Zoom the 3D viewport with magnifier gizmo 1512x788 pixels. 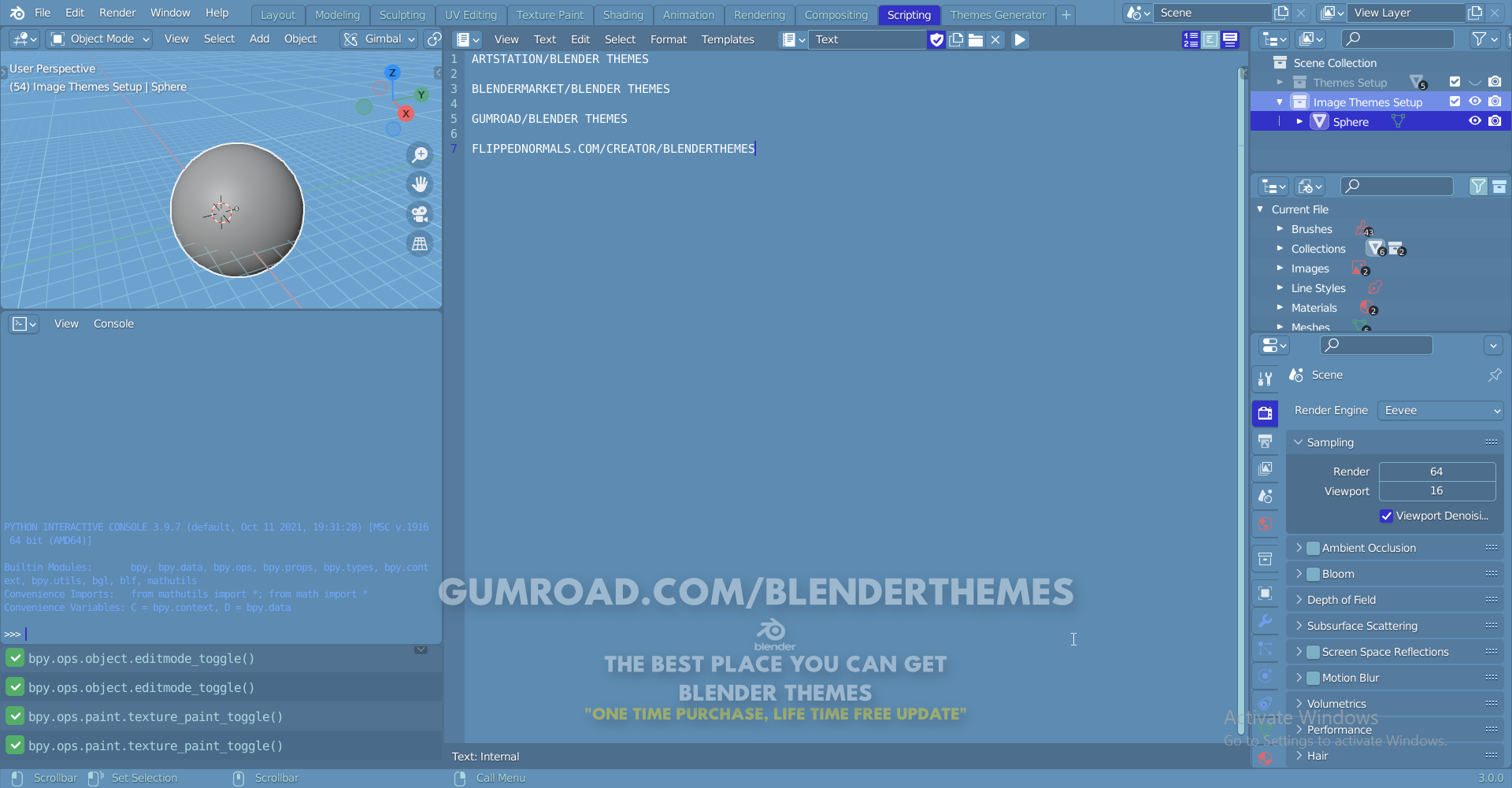[421, 154]
